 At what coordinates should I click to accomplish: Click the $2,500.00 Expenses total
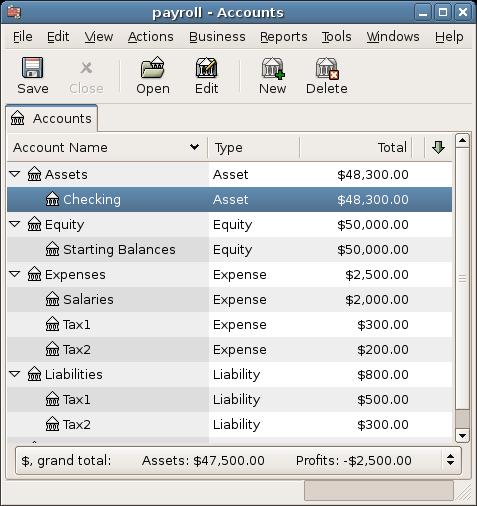click(x=377, y=274)
